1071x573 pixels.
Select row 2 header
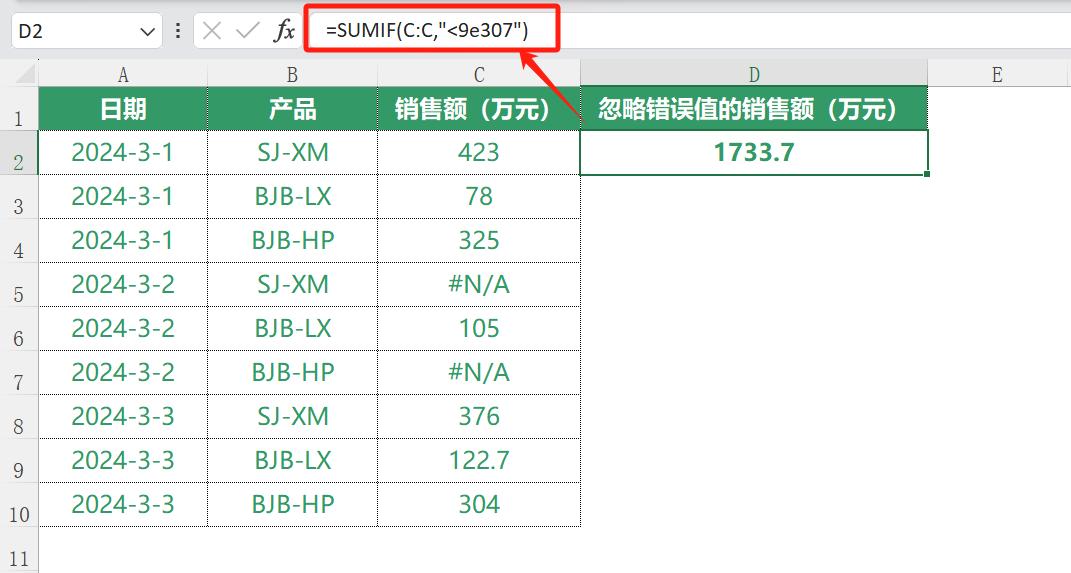click(18, 153)
